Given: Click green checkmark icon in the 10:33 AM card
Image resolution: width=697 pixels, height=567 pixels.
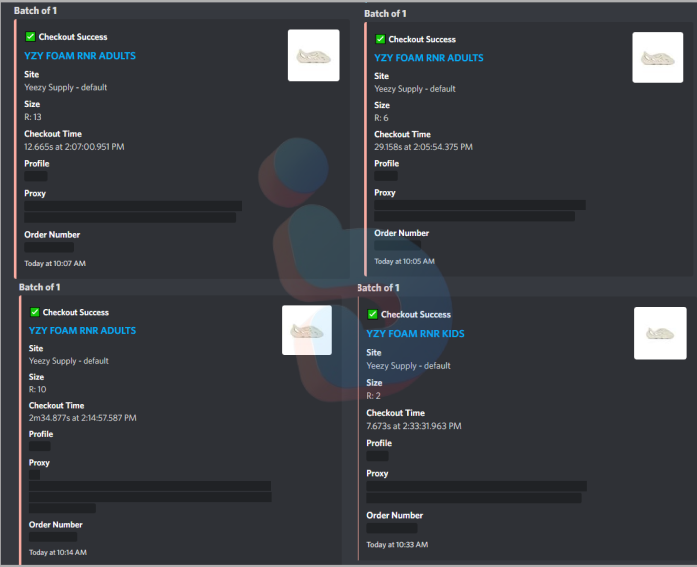Looking at the screenshot, I should pos(373,314).
